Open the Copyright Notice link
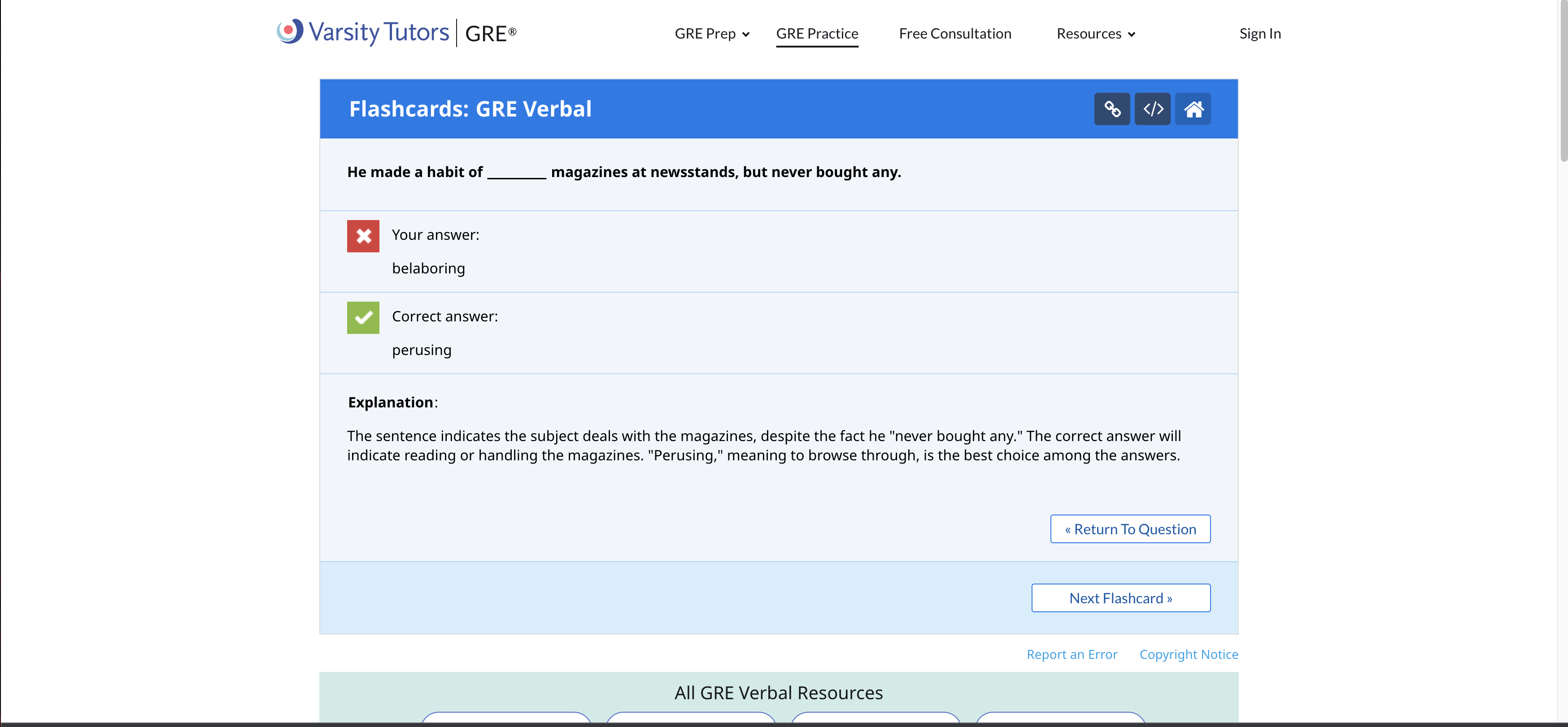The image size is (1568, 727). 1188,654
